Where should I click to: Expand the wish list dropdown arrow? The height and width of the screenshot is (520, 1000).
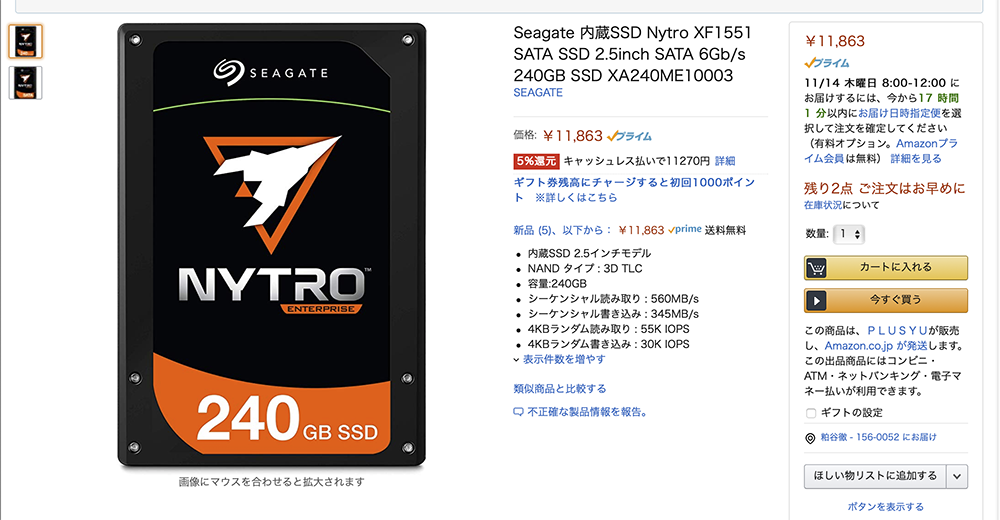[957, 477]
